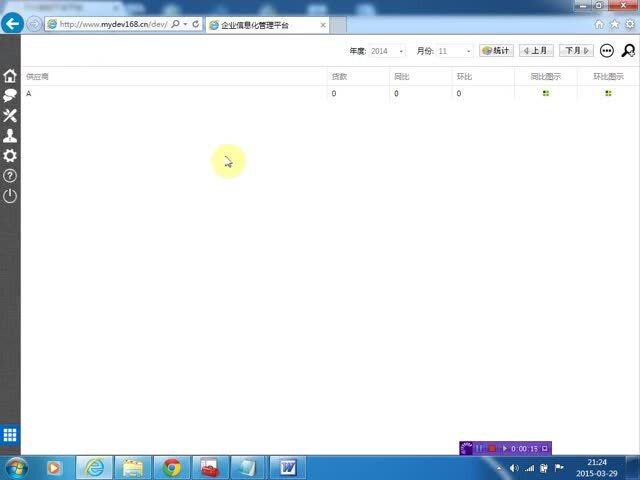
Task: Click the magnifier search icon top right
Action: pyautogui.click(x=628, y=51)
